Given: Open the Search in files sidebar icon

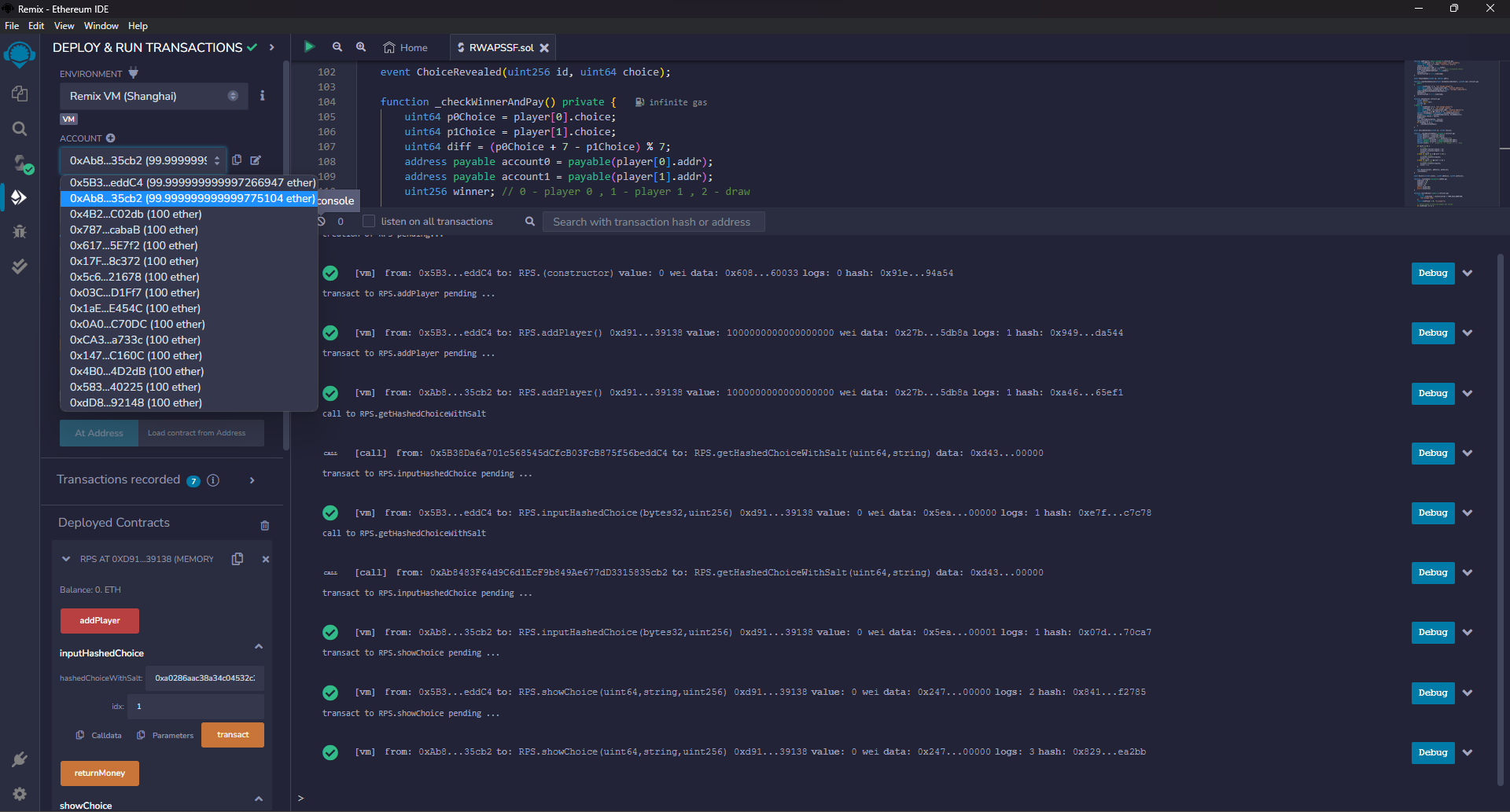Looking at the screenshot, I should coord(20,128).
